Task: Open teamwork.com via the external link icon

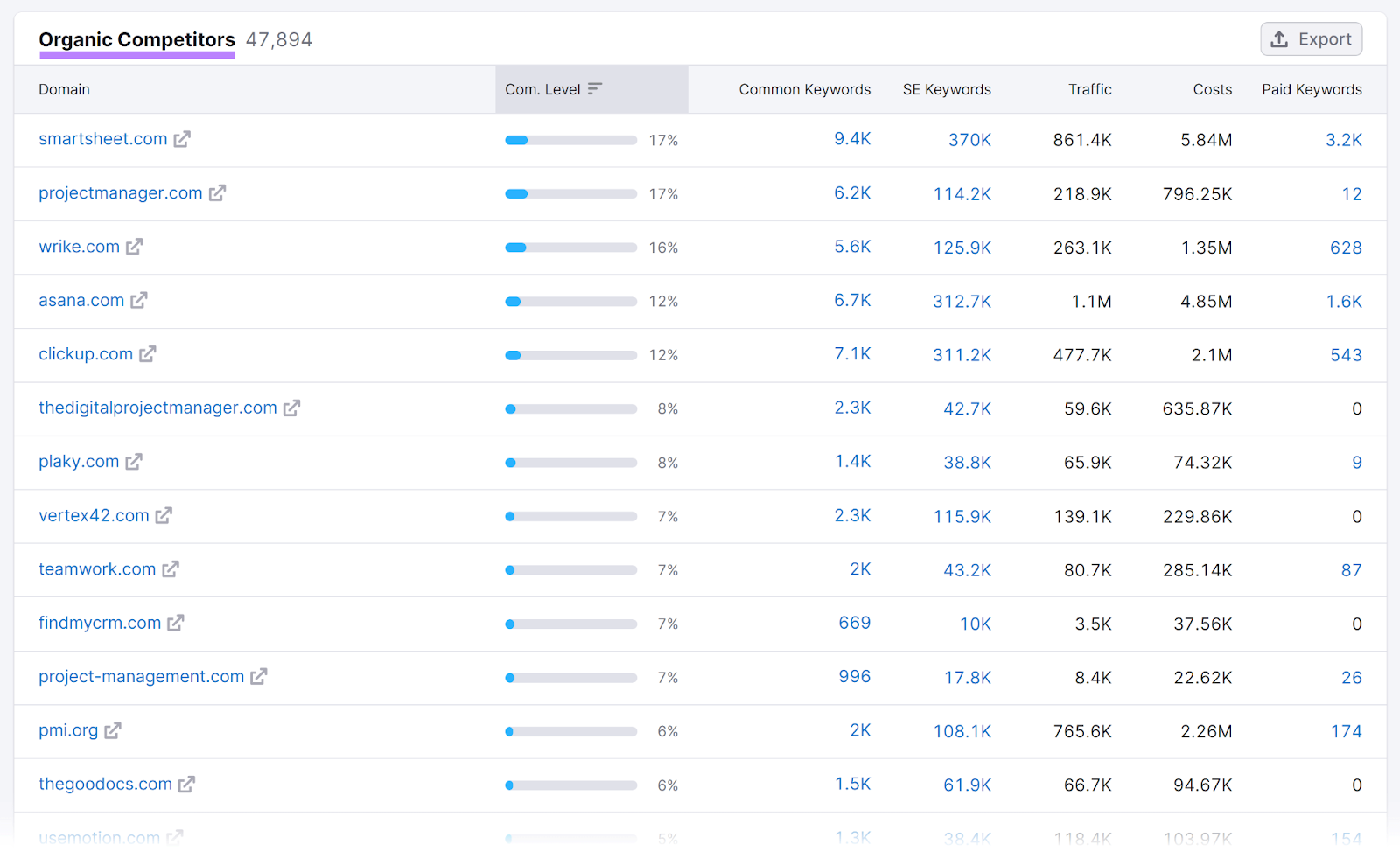Action: click(x=171, y=569)
